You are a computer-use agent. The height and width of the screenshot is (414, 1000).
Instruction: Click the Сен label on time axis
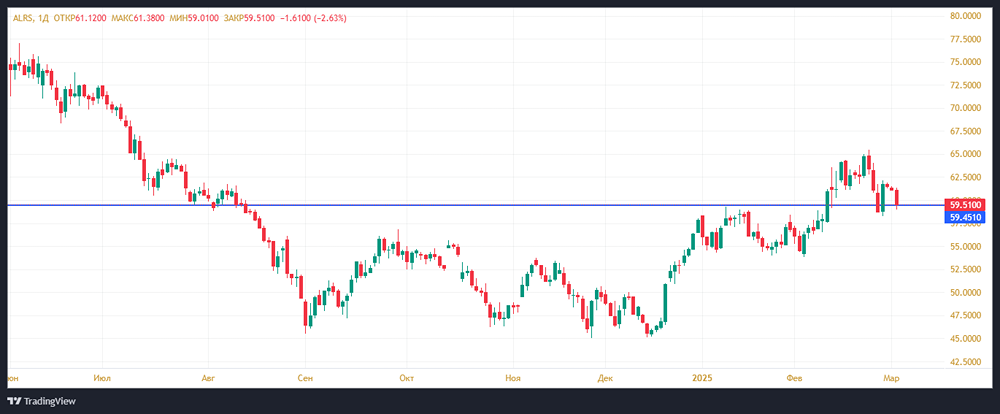point(305,378)
